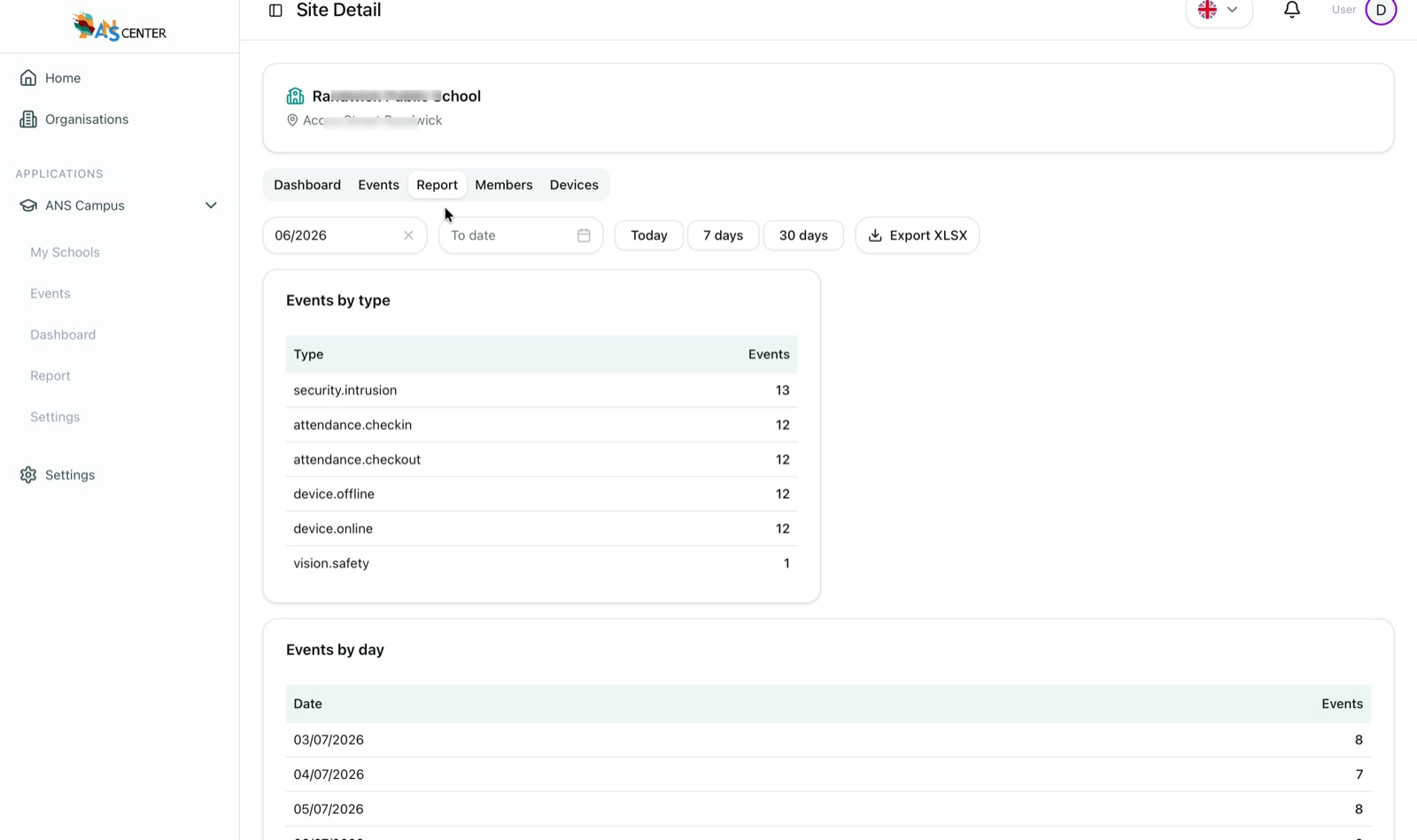Open Report in the sidebar submenu
The height and width of the screenshot is (840, 1417).
50,376
